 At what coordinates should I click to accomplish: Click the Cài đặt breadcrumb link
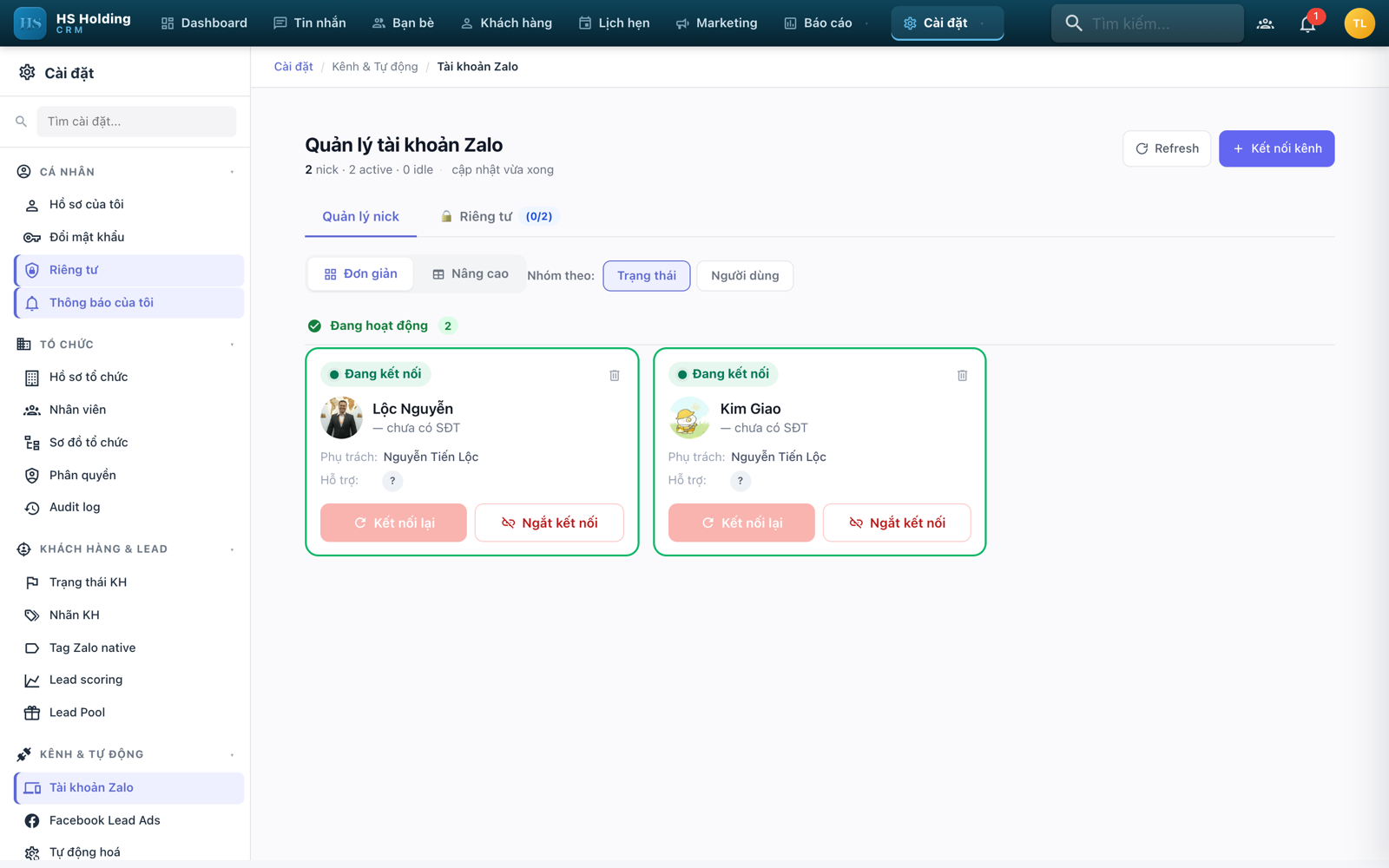(293, 67)
